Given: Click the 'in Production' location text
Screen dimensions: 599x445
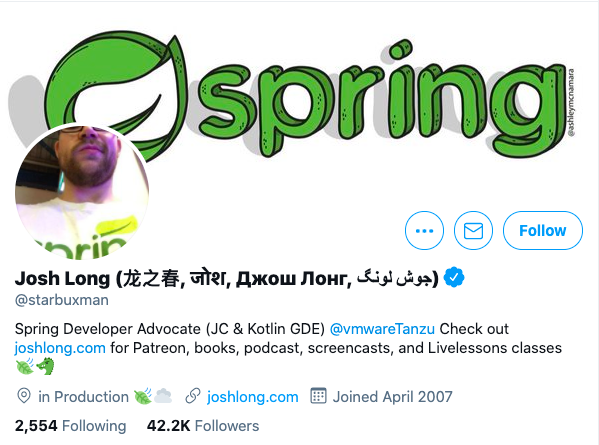Looking at the screenshot, I should tap(83, 397).
